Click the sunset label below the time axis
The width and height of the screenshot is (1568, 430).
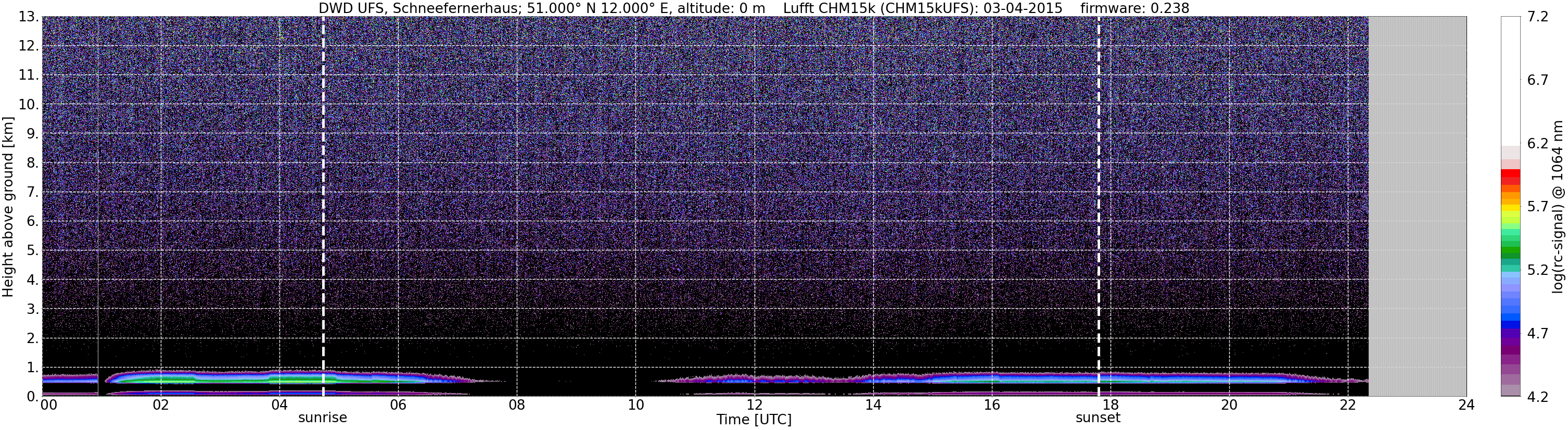tap(1098, 418)
